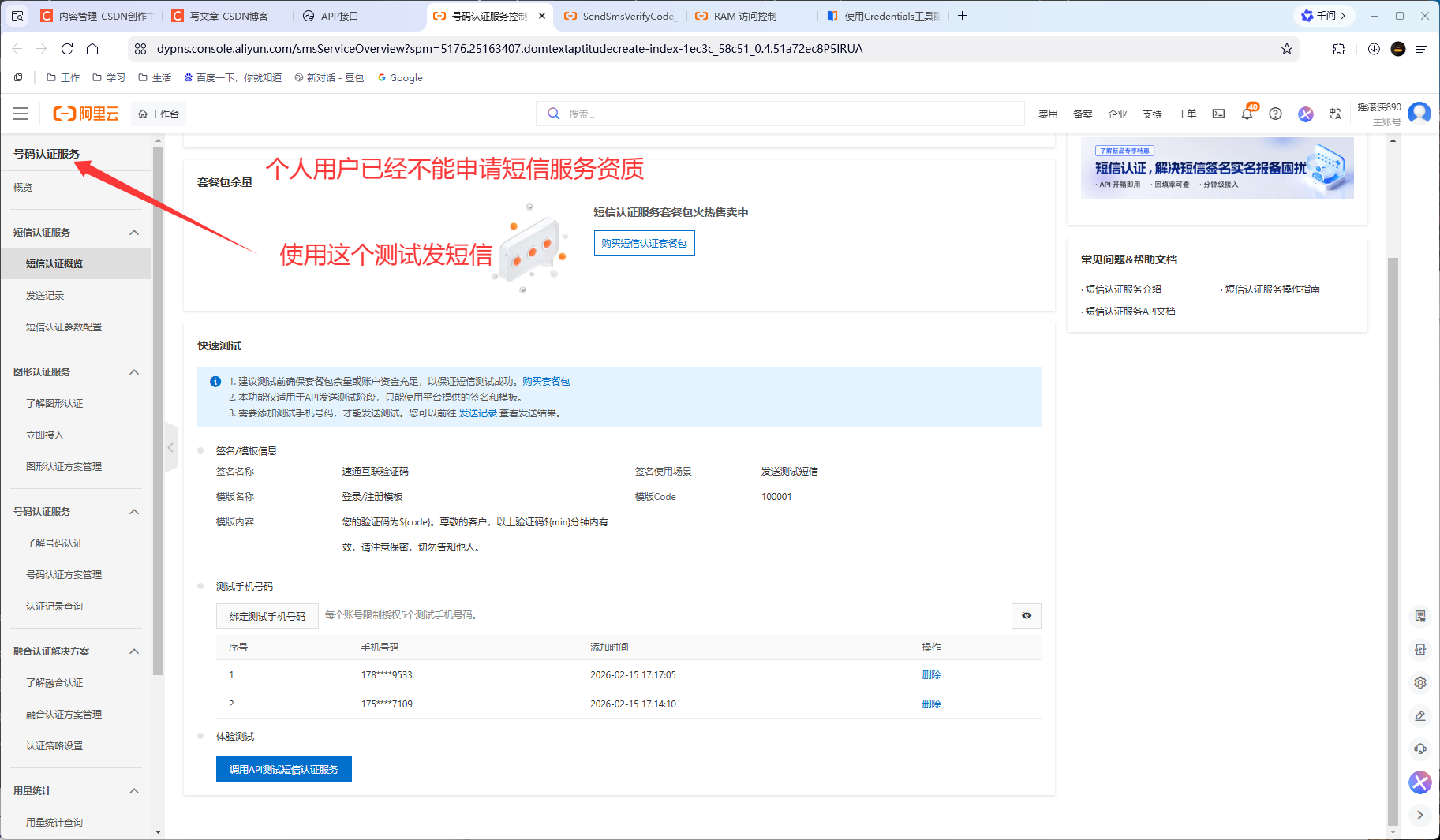The image size is (1440, 840).
Task: Collapse the 融合认证解决方案 sidebar group
Action: [134, 651]
